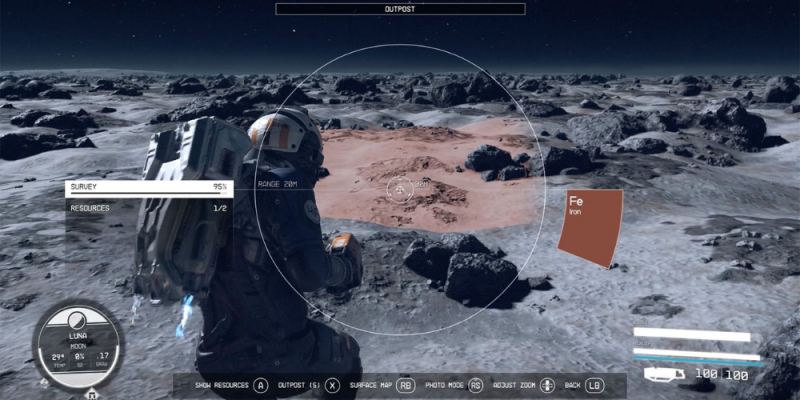Click the LUNA planet name text
The image size is (800, 400).
(77, 337)
